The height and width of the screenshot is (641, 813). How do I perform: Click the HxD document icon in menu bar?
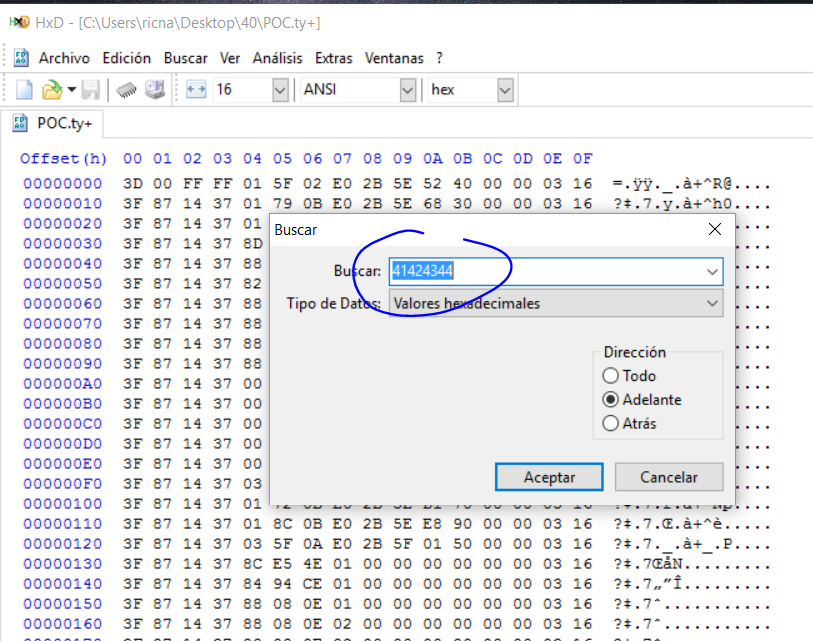pos(21,58)
